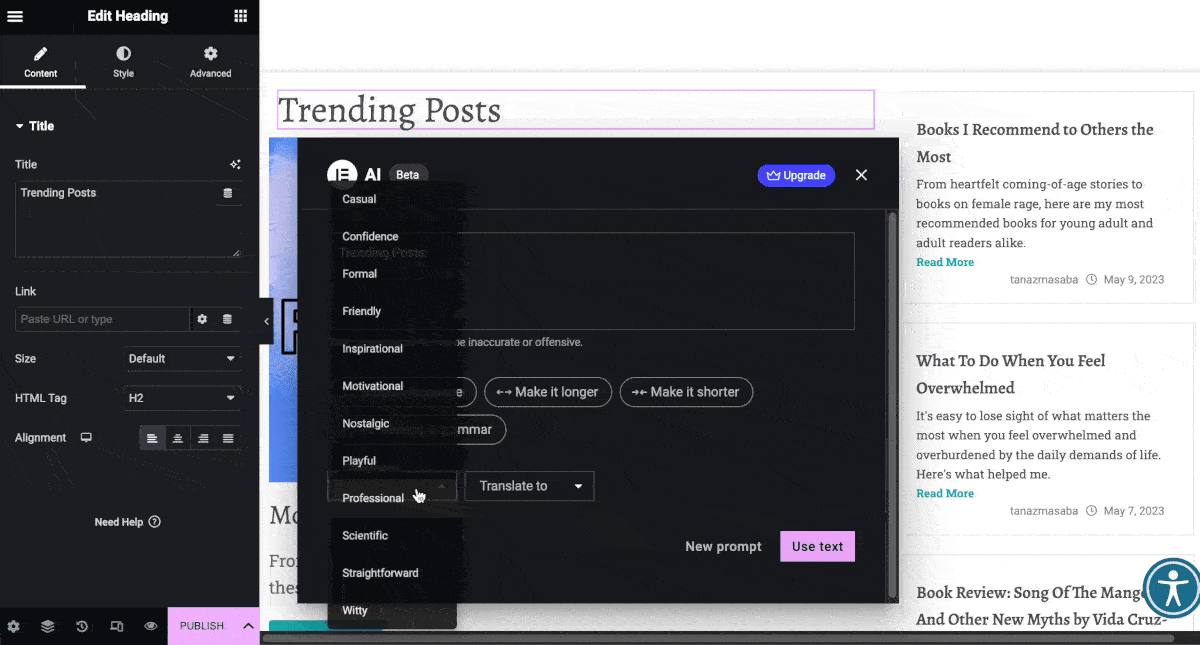Click the AI sparkle icon beside Title
This screenshot has height=645, width=1200.
point(235,164)
